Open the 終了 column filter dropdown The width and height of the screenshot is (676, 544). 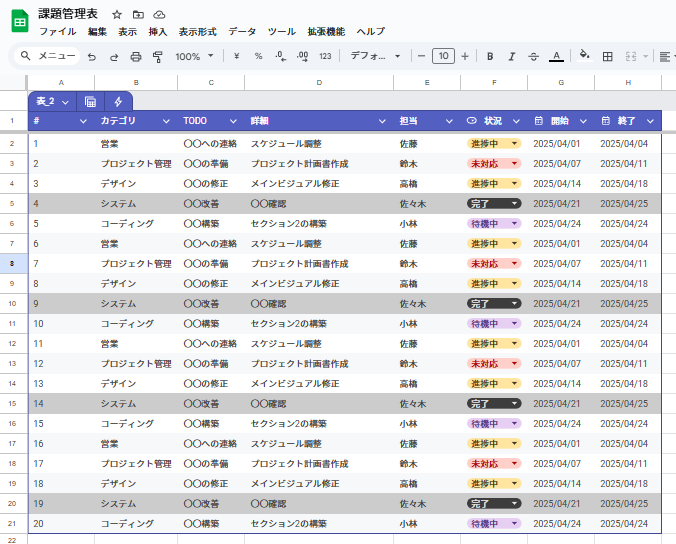click(x=650, y=122)
